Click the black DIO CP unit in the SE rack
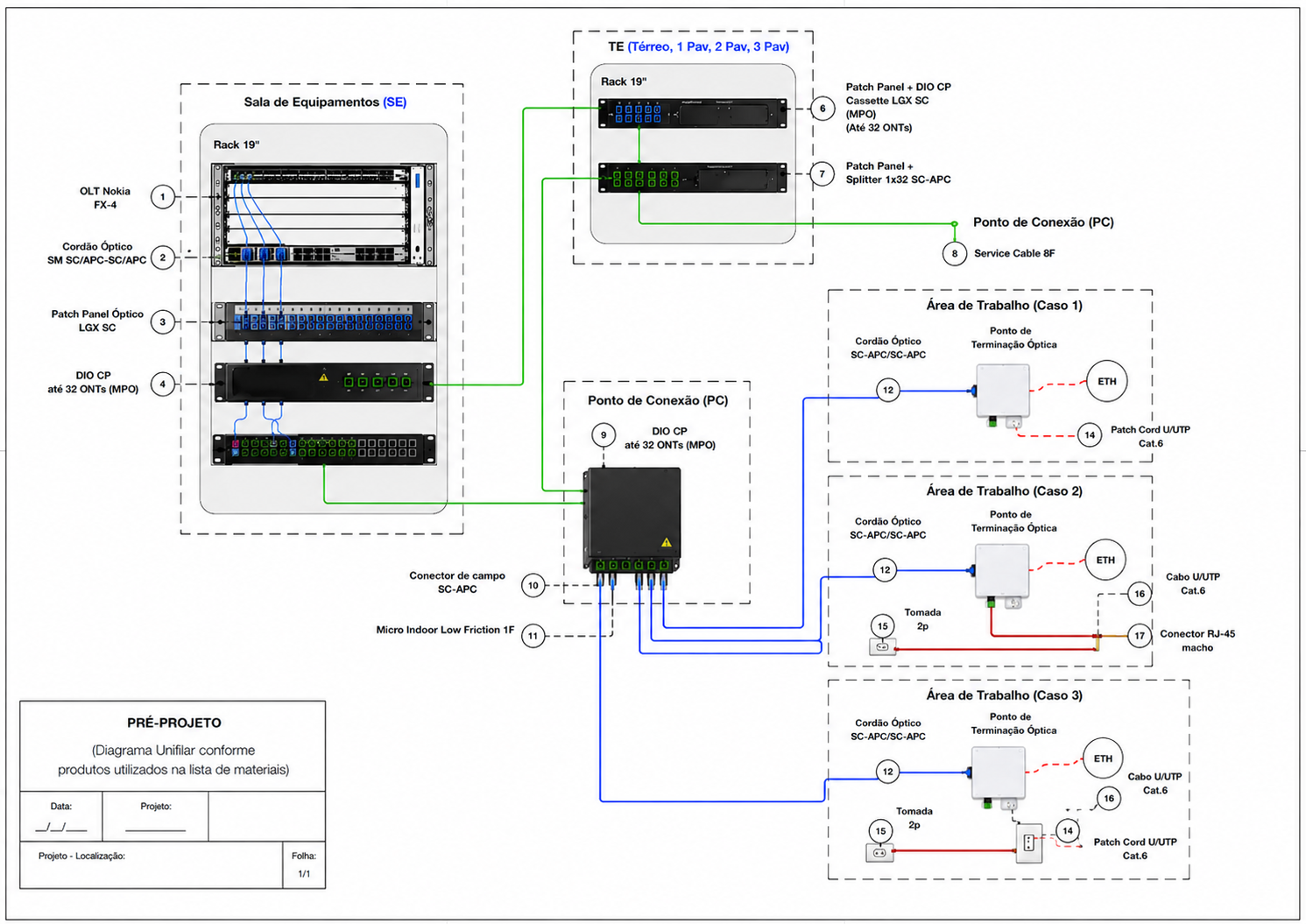The image size is (1306, 924). click(324, 382)
